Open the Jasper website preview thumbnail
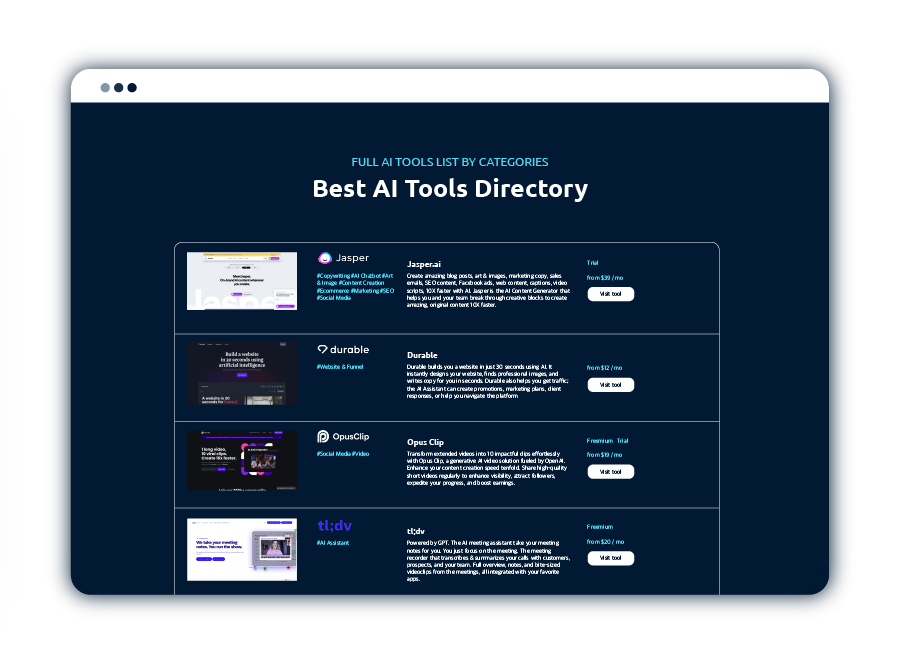This screenshot has height=651, width=901. pos(242,281)
